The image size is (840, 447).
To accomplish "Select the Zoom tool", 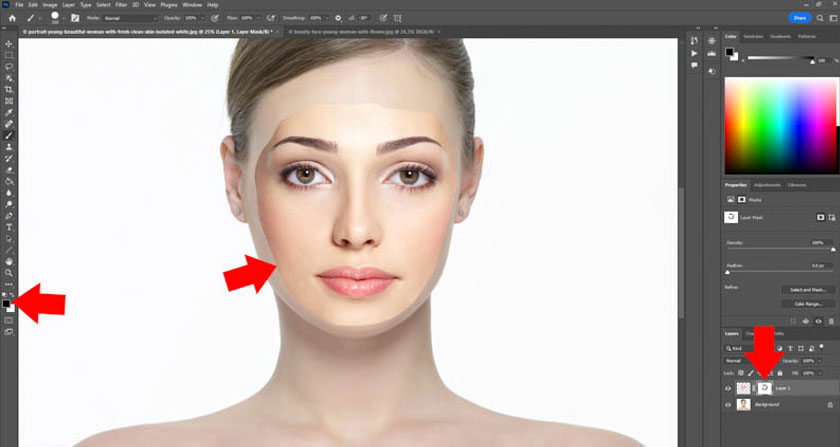I will tap(9, 272).
